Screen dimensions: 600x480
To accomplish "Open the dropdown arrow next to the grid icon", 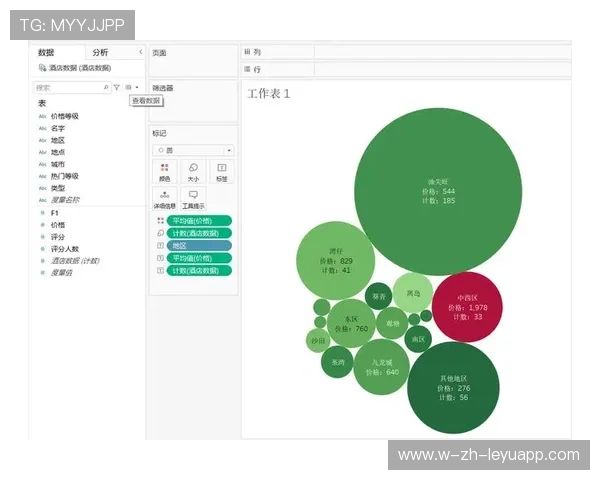I will point(137,88).
